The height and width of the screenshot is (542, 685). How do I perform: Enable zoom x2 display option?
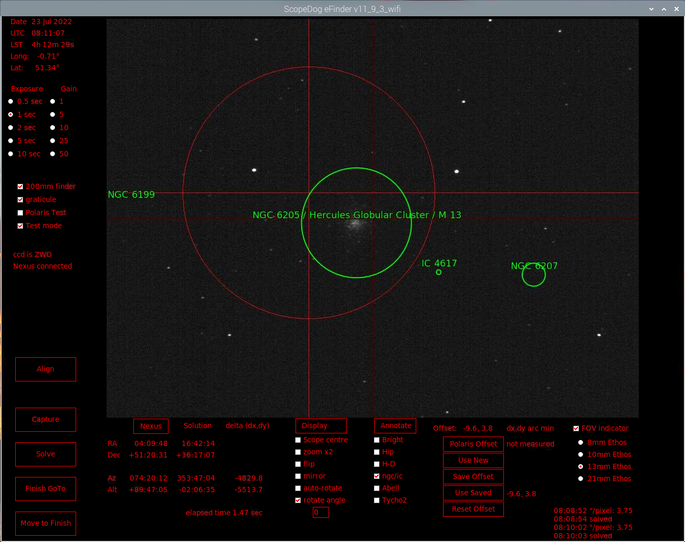click(x=297, y=452)
